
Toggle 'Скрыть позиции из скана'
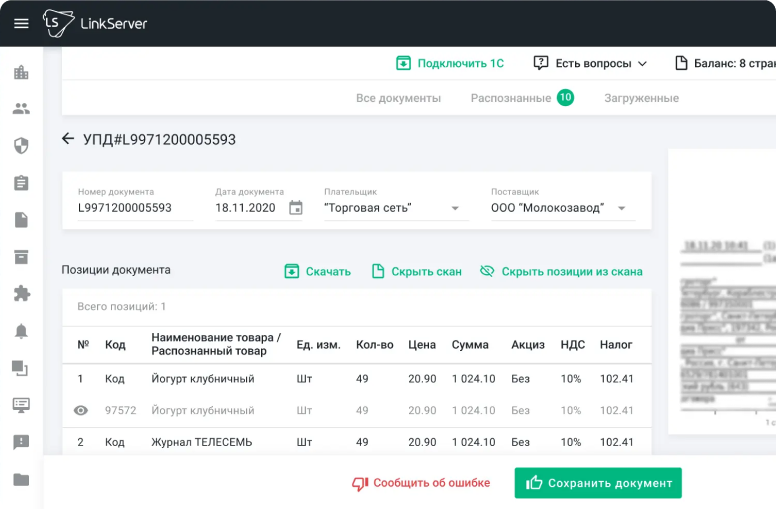(561, 271)
